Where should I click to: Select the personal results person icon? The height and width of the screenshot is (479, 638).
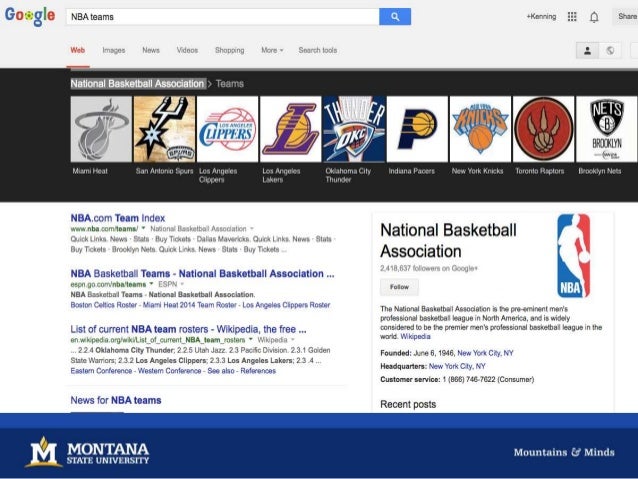(x=587, y=50)
